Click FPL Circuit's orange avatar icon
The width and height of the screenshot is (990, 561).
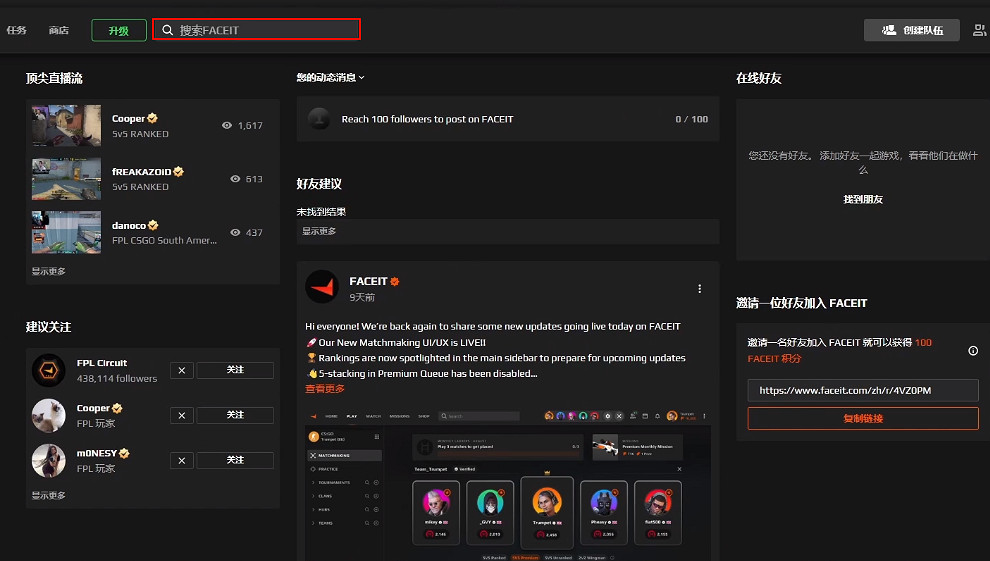49,370
